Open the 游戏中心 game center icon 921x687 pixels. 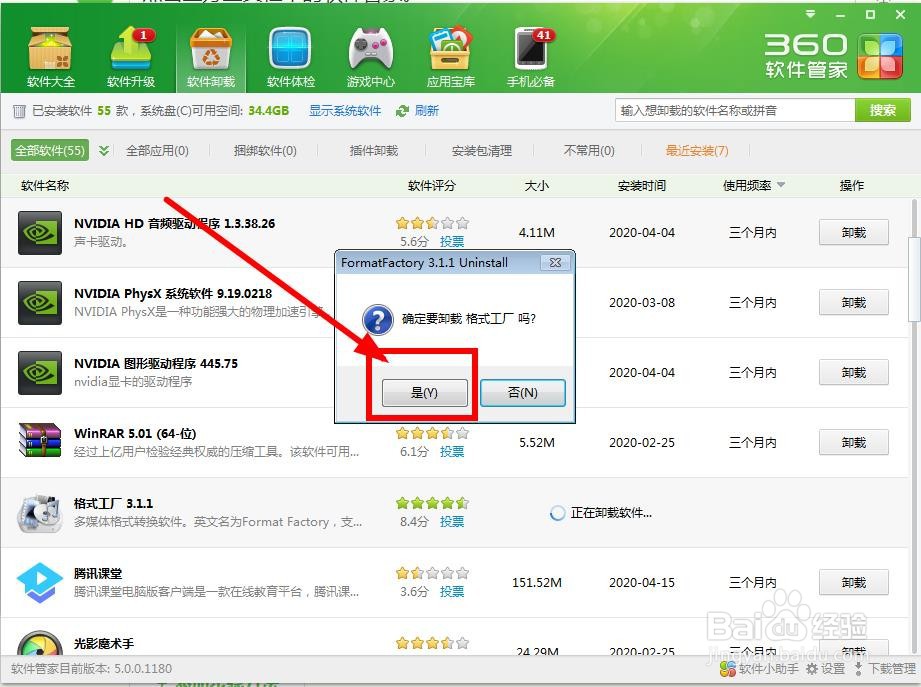(371, 57)
